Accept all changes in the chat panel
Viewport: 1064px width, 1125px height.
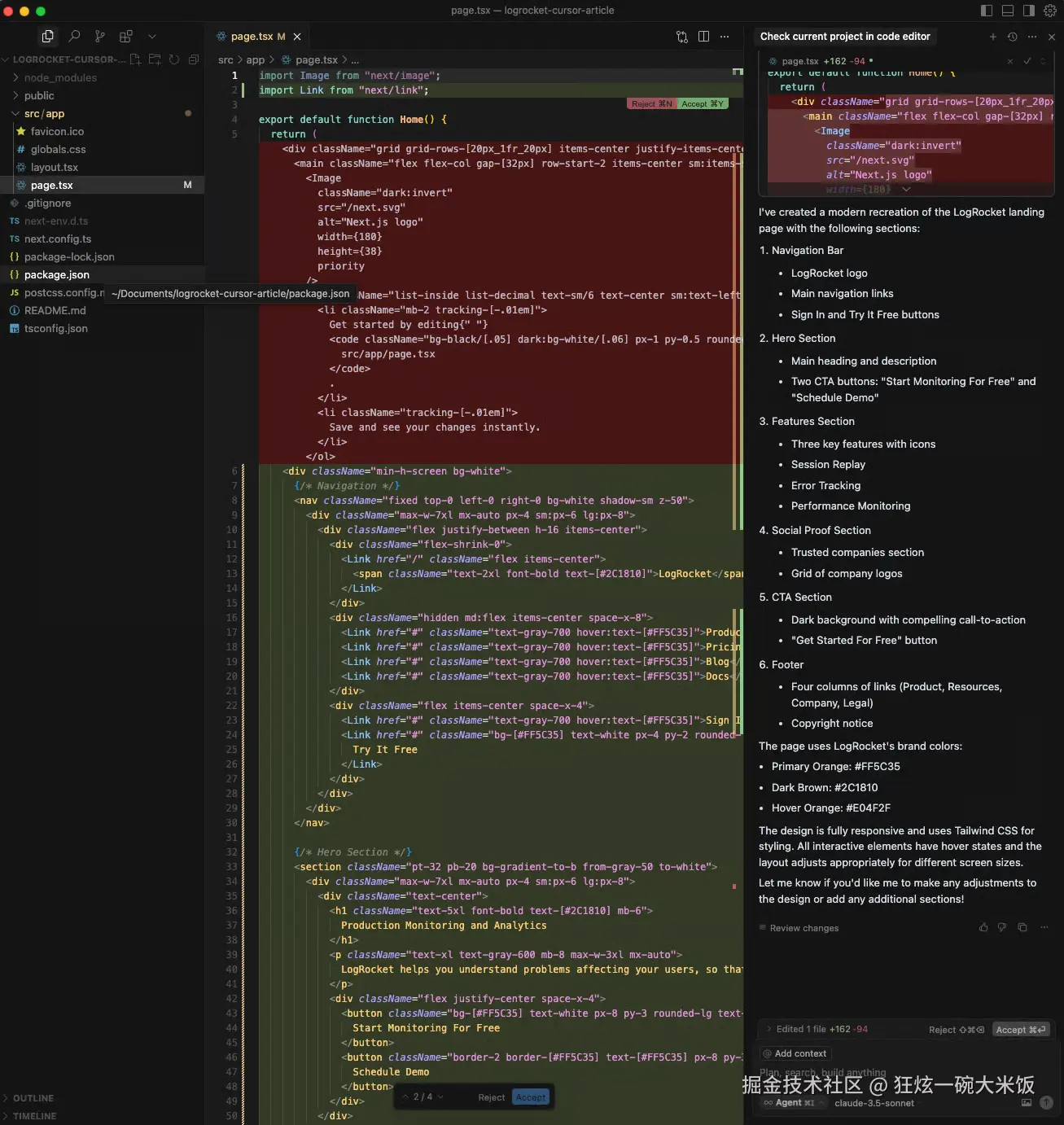click(1021, 1030)
